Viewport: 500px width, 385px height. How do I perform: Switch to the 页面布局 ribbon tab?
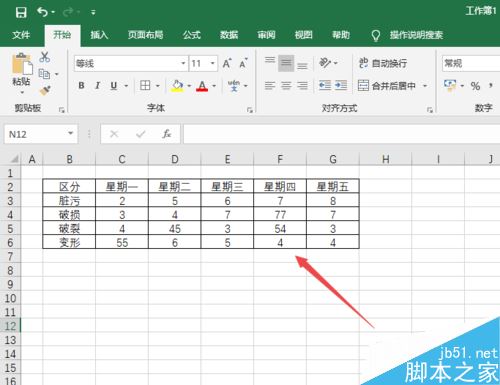pyautogui.click(x=145, y=35)
